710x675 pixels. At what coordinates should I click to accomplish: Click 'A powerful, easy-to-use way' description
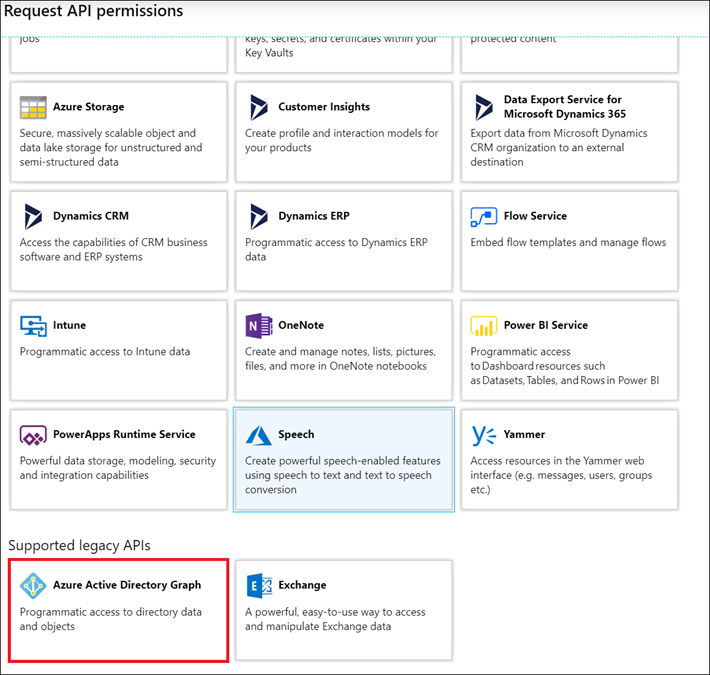pos(336,619)
